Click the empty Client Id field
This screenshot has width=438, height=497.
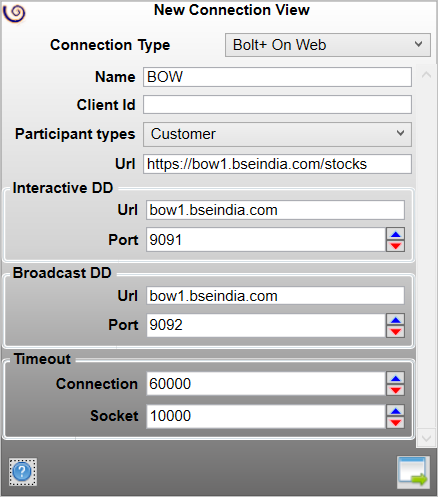click(277, 105)
